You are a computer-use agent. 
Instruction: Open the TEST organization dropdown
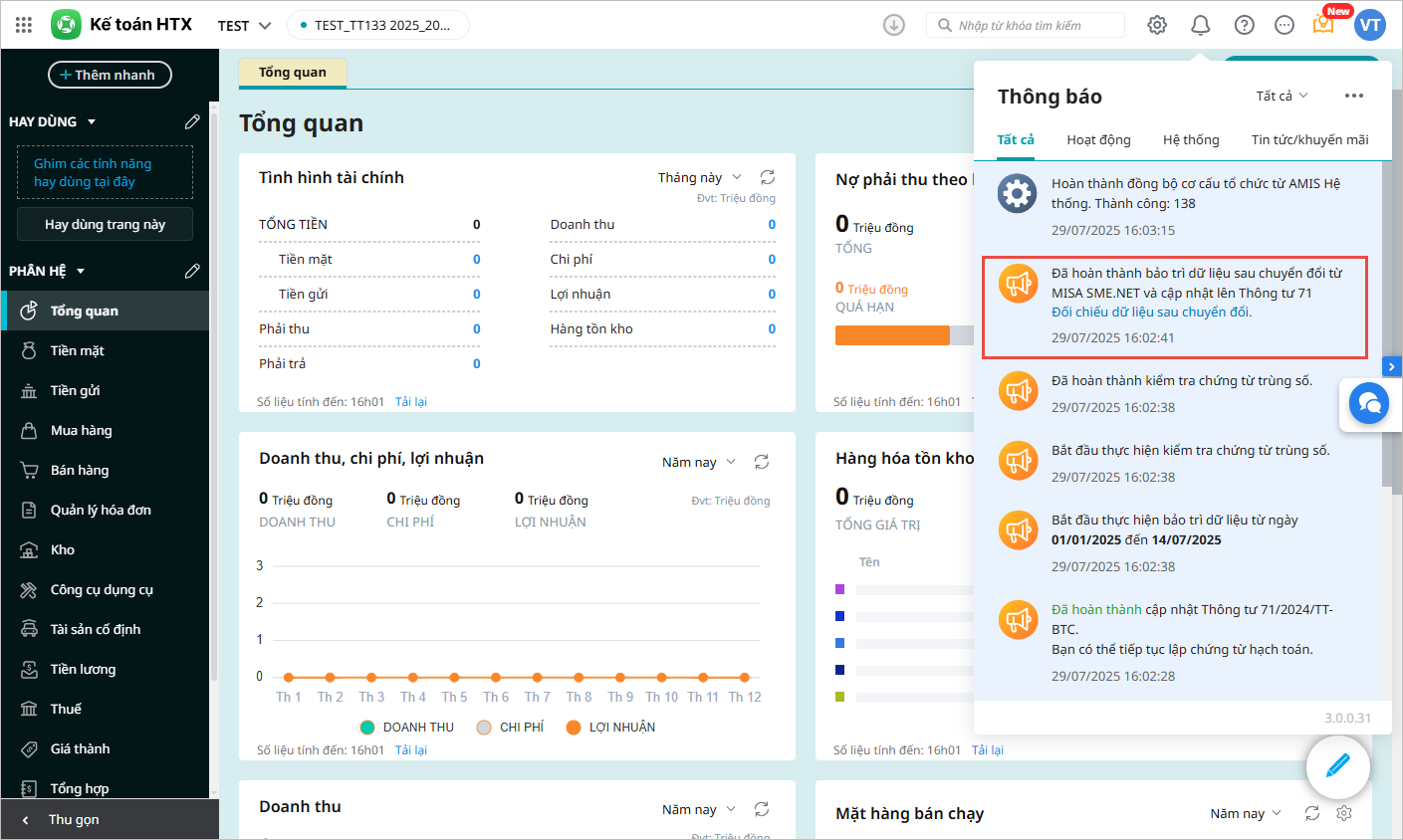coord(244,25)
